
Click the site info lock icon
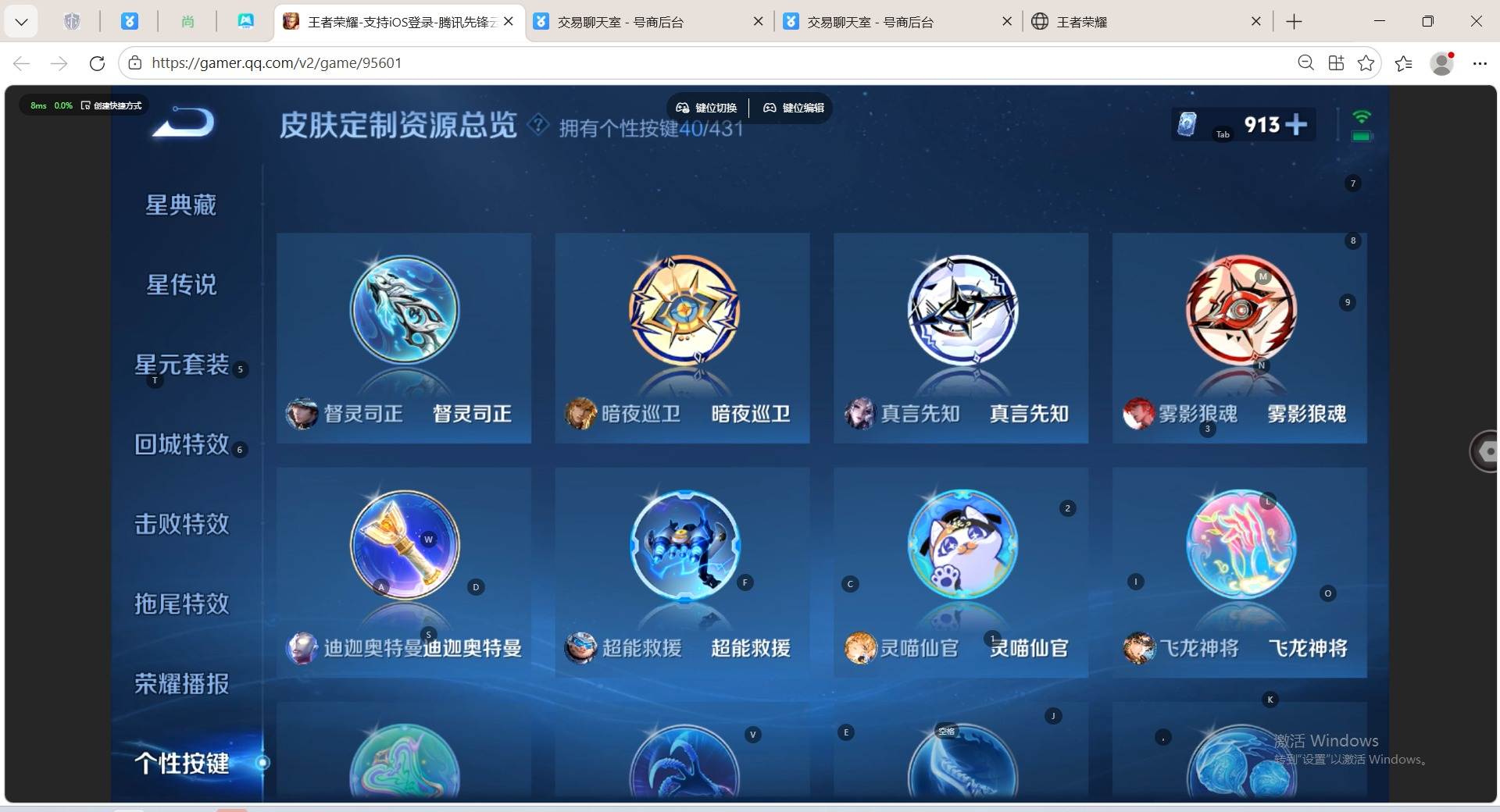[x=134, y=63]
